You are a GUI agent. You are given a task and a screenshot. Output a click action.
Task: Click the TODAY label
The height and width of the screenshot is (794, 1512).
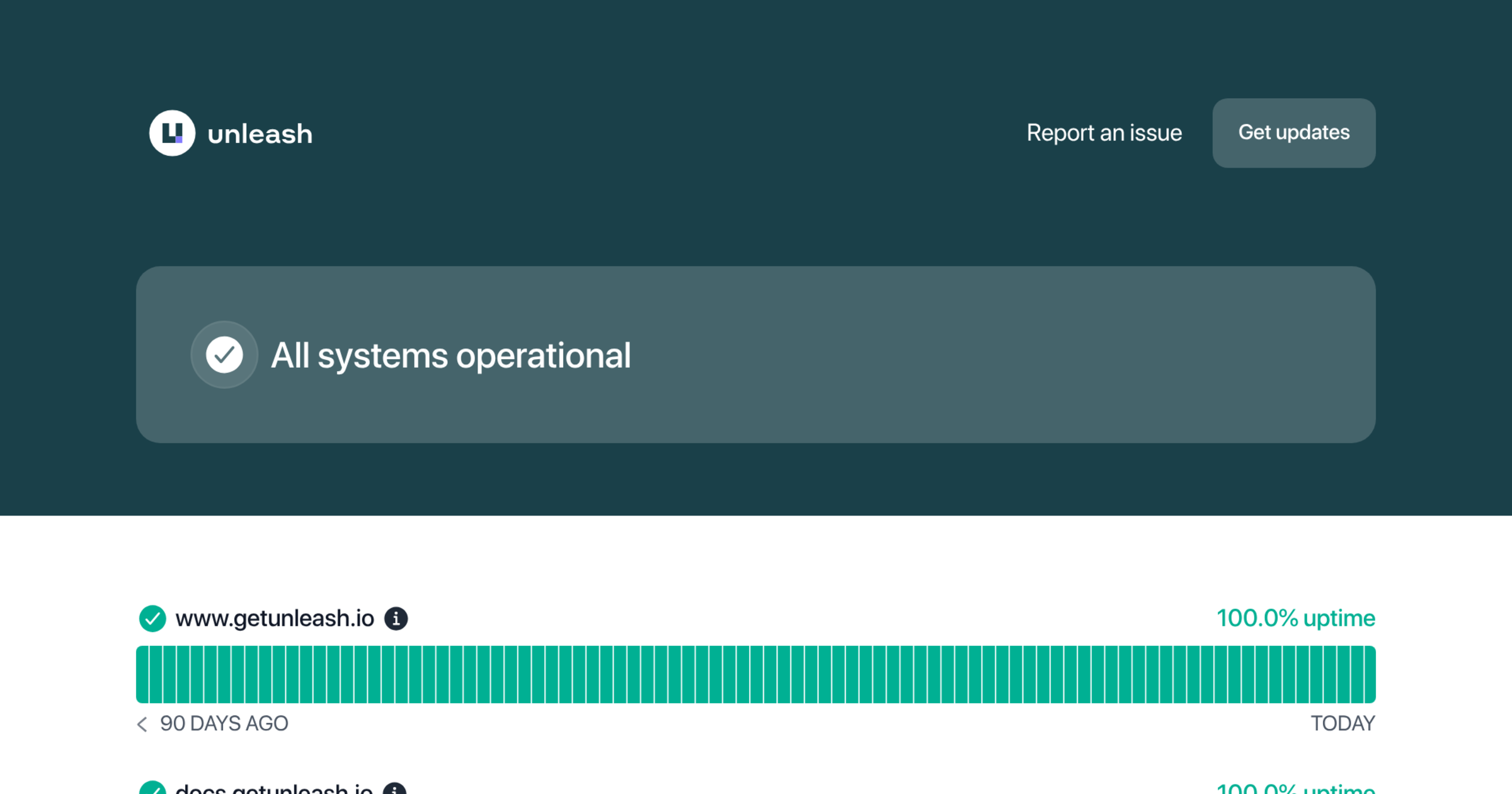(x=1343, y=723)
